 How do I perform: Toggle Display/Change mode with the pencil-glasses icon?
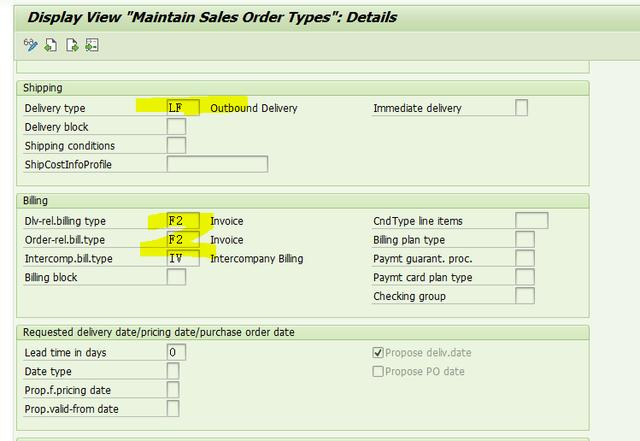coord(31,45)
